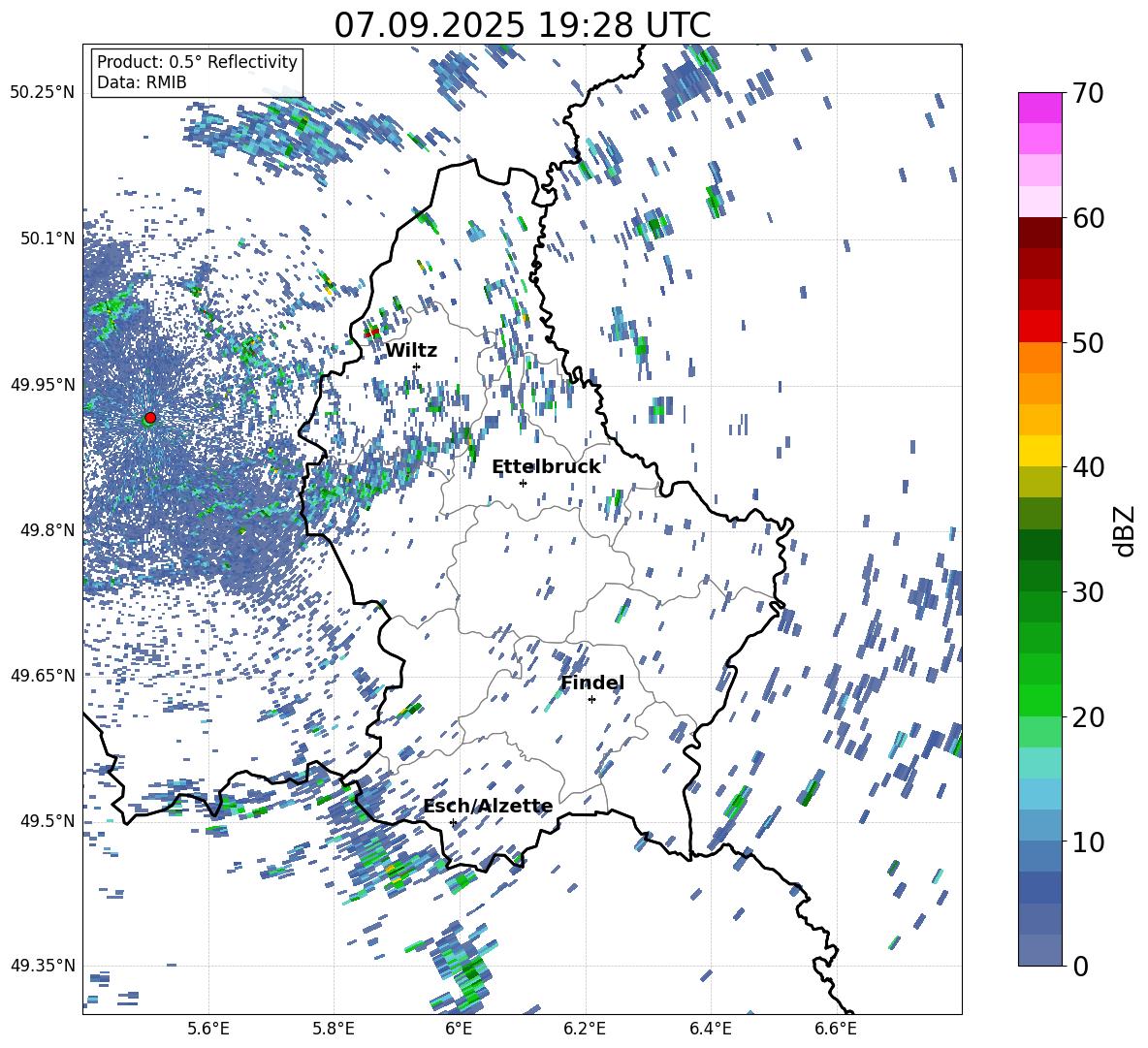Click the latitude label 49.8°N

pyautogui.click(x=48, y=530)
